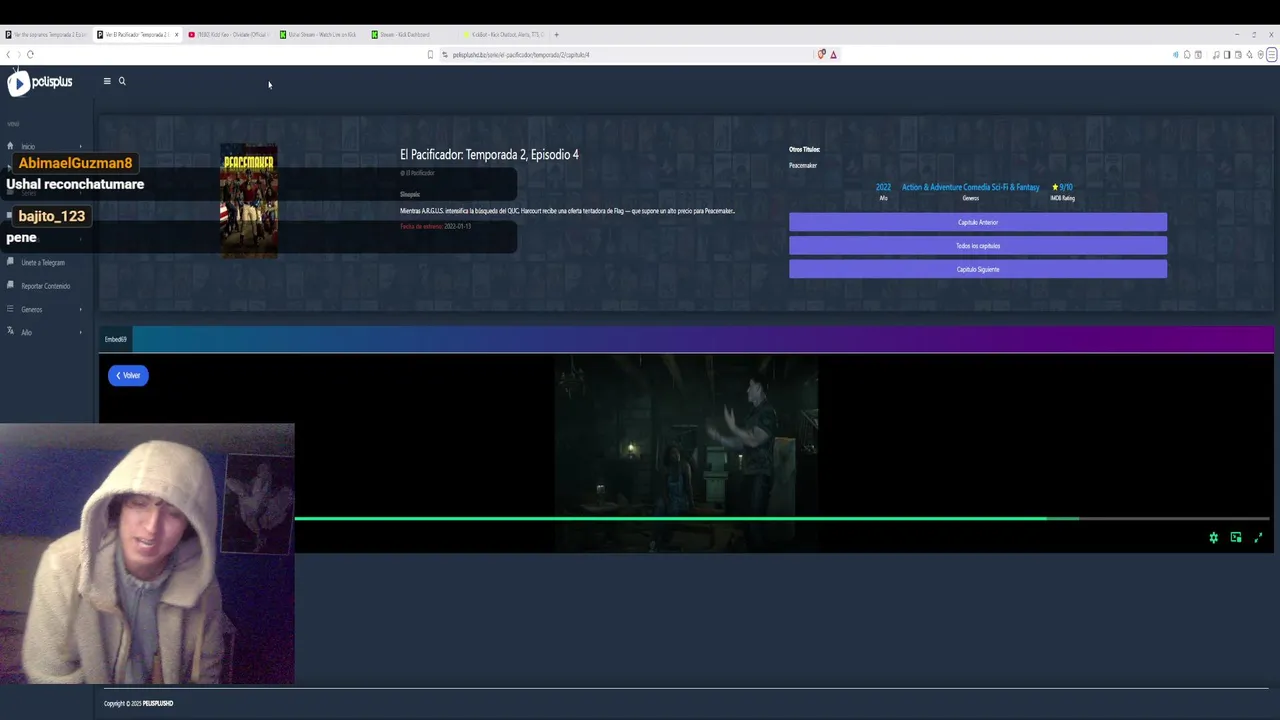This screenshot has height=720, width=1280.
Task: Click the Inicio home icon
Action: 10,146
